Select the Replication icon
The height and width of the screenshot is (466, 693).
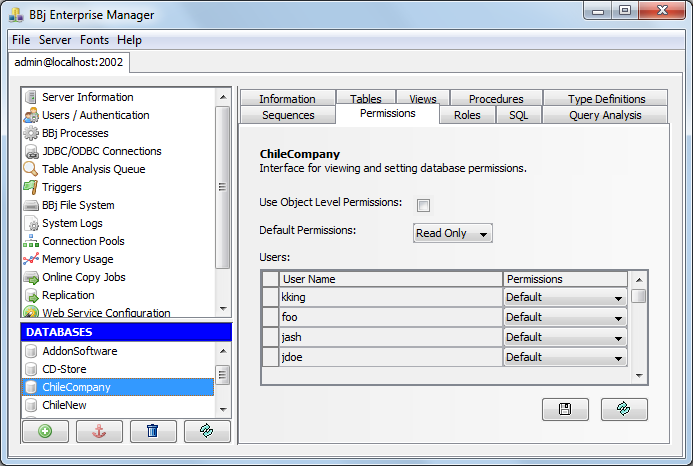pos(31,295)
